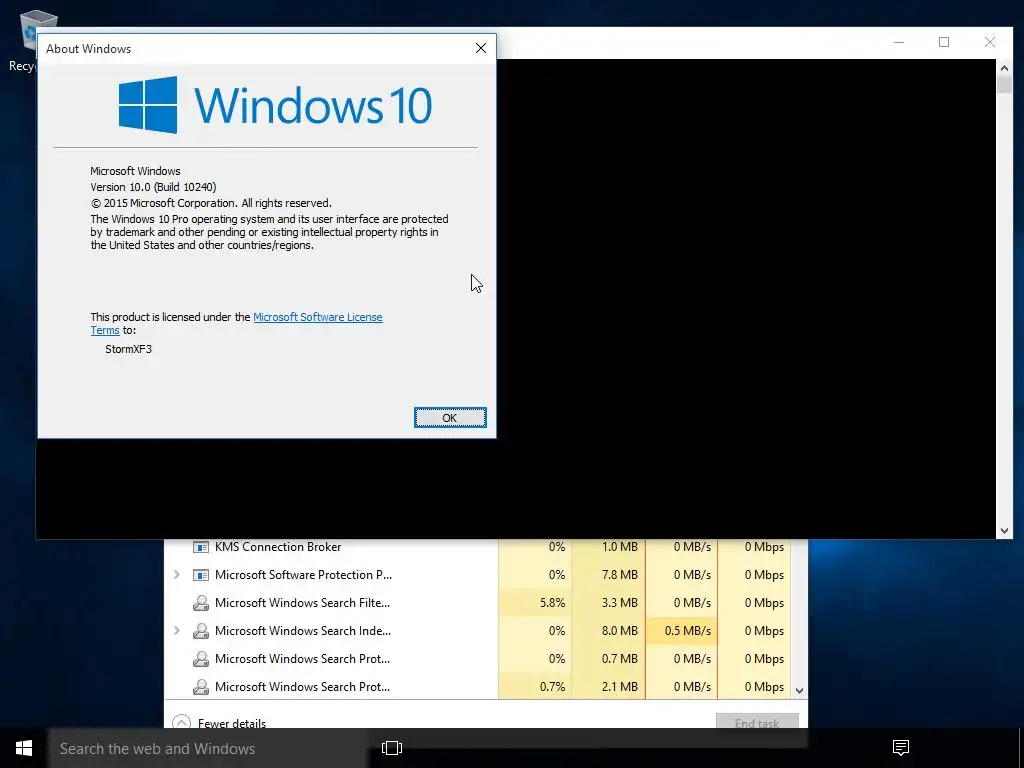Click the 3.3 MB memory value

(619, 603)
